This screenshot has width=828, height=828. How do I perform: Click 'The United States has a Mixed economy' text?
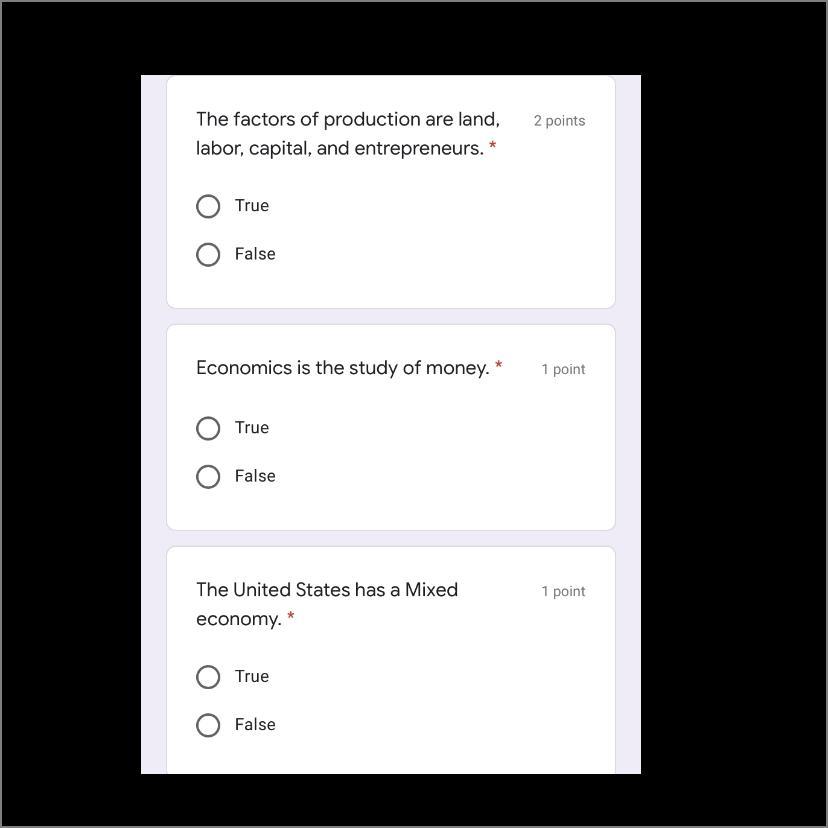(x=327, y=604)
